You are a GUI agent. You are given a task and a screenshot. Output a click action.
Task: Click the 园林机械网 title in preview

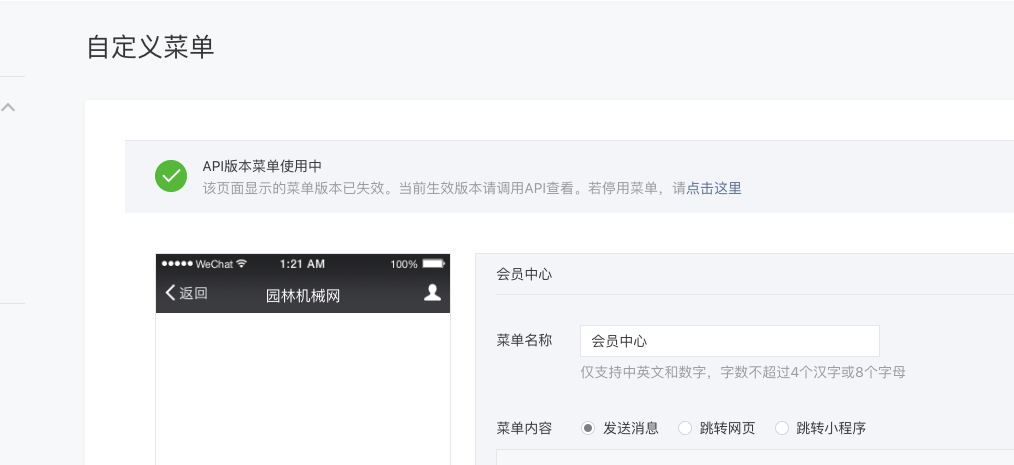(x=303, y=296)
